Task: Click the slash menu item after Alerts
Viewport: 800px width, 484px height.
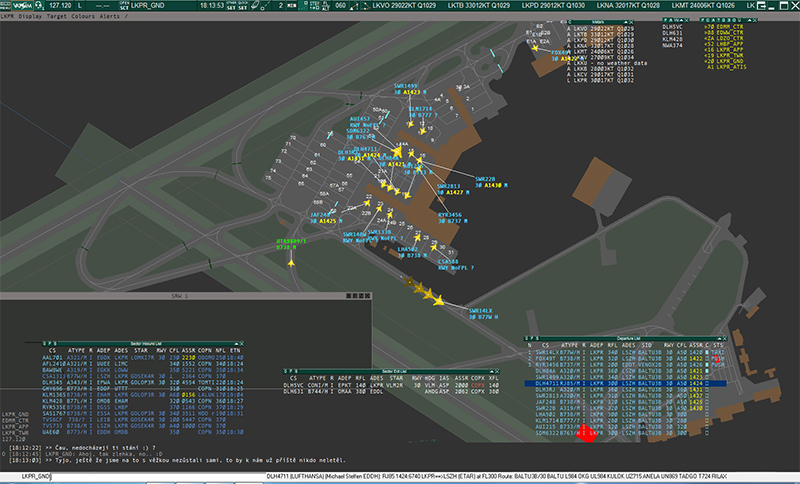Action: click(x=126, y=16)
